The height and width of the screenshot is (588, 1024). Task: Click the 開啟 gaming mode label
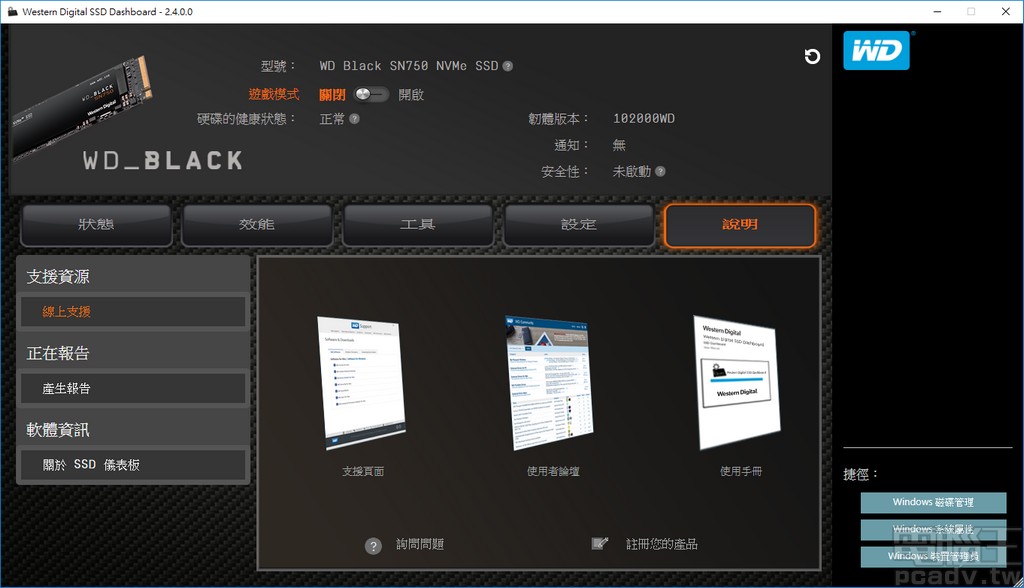click(x=411, y=95)
